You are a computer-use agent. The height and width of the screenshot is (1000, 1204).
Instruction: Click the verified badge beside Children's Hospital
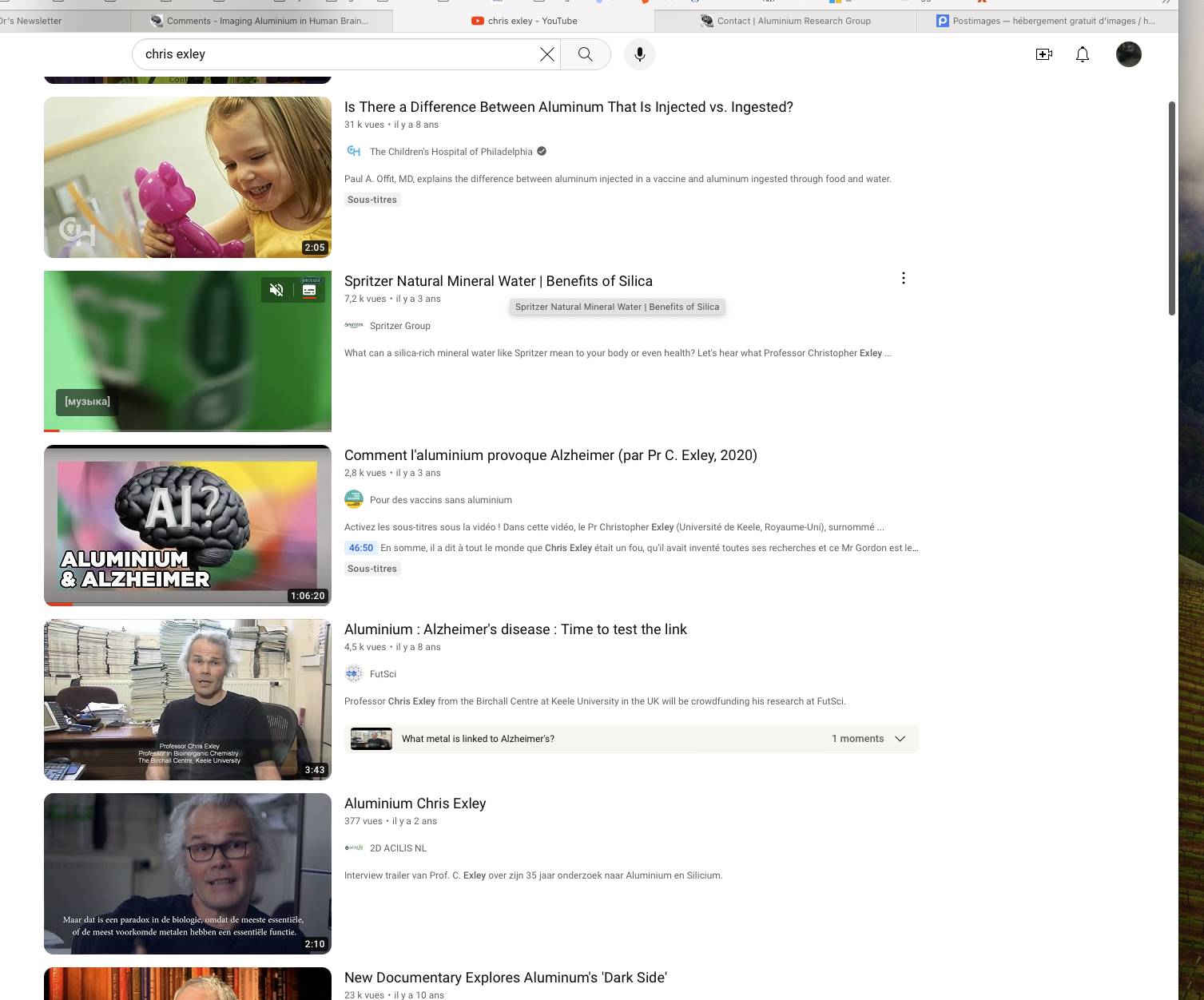click(542, 151)
